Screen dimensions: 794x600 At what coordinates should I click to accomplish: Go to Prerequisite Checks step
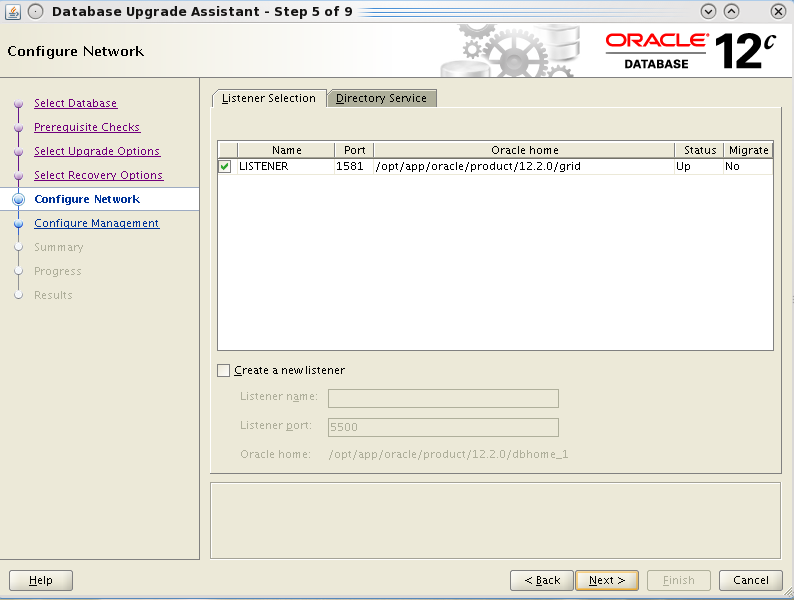(87, 127)
